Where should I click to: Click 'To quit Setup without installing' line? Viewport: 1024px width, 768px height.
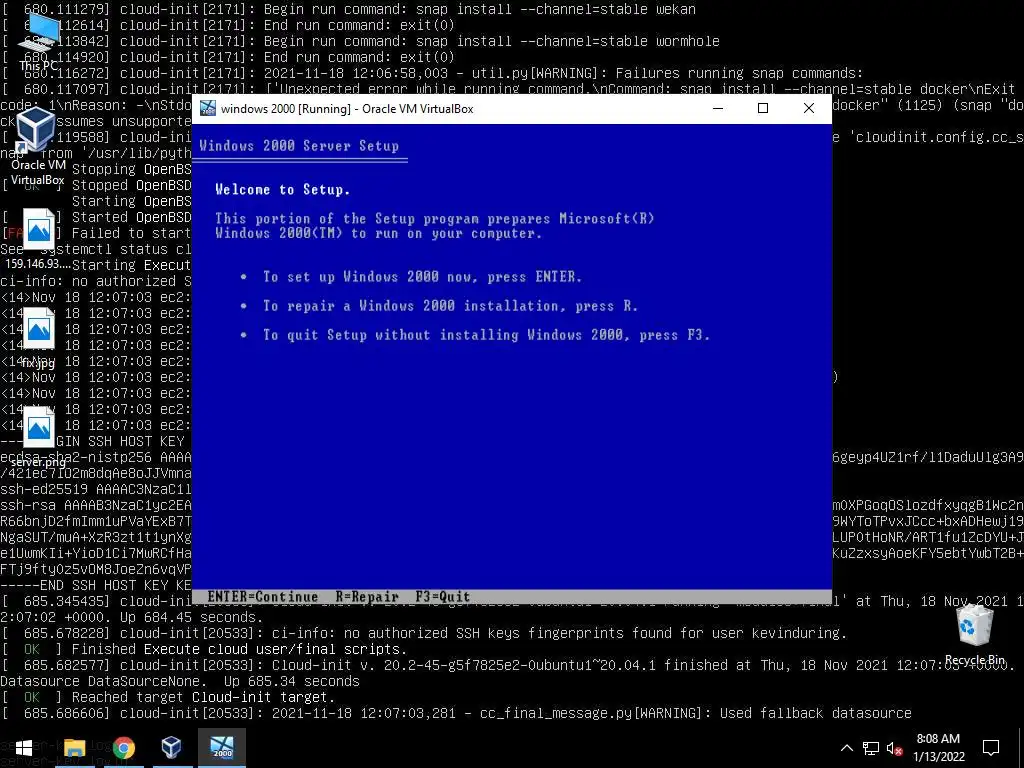(486, 335)
